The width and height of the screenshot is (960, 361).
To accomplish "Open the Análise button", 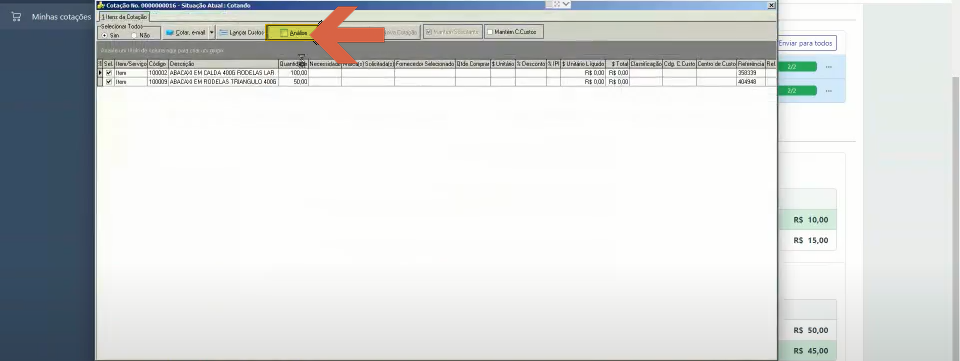I will pyautogui.click(x=292, y=33).
